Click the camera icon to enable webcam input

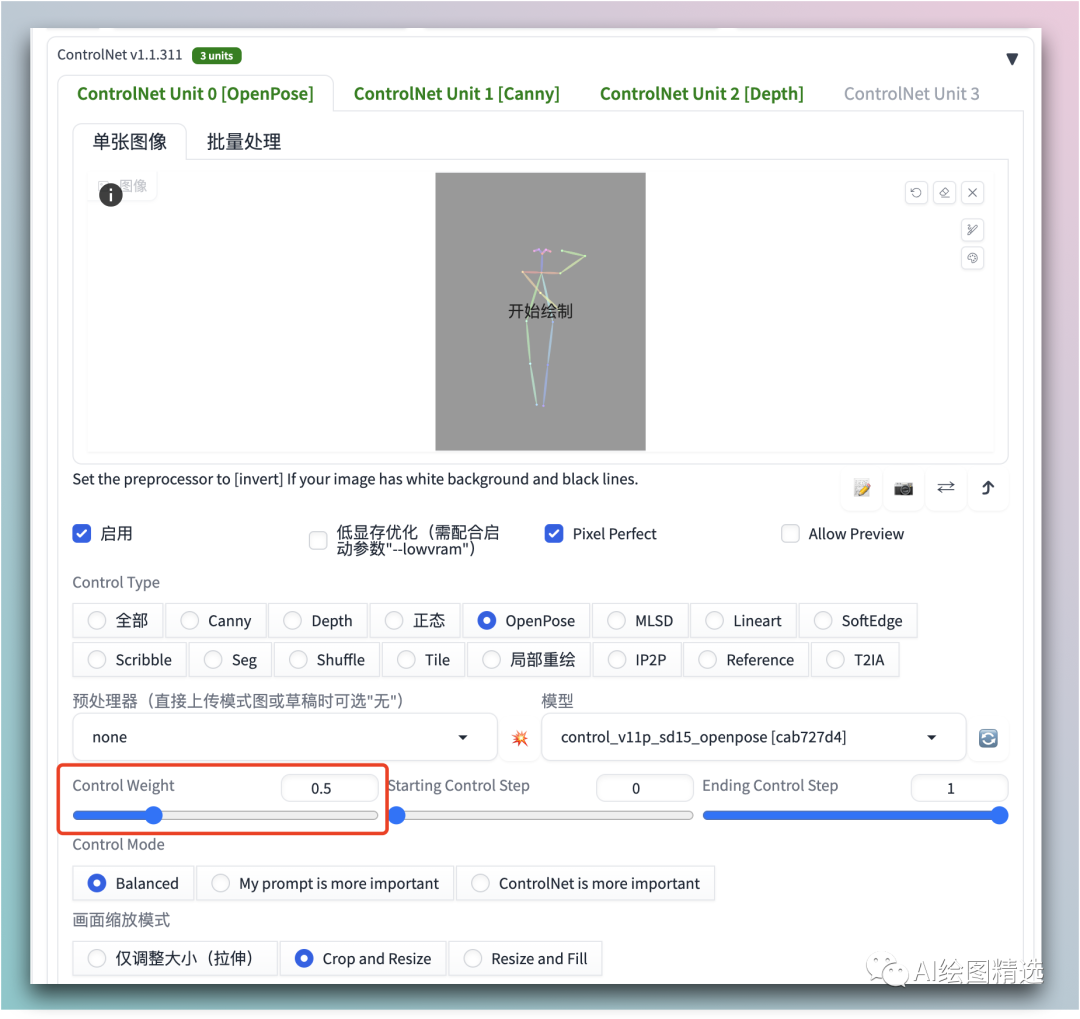pyautogui.click(x=903, y=489)
